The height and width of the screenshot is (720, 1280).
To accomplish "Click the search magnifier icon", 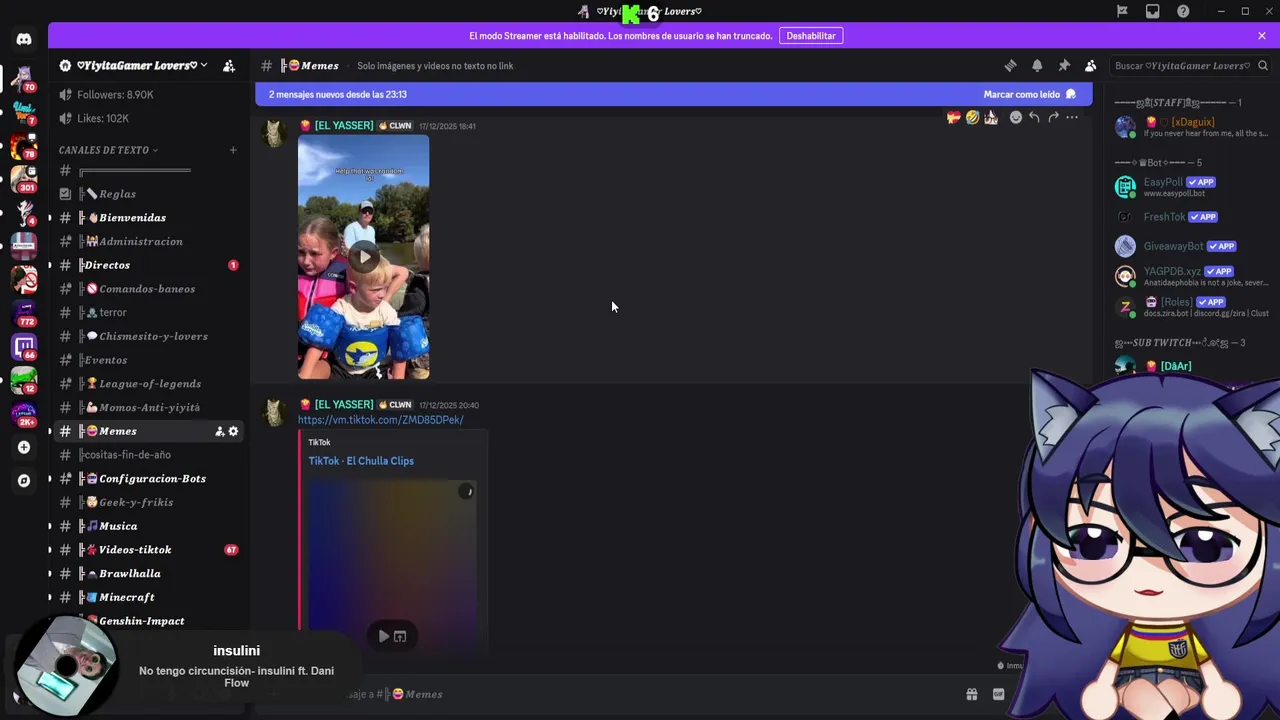I will click(1263, 66).
